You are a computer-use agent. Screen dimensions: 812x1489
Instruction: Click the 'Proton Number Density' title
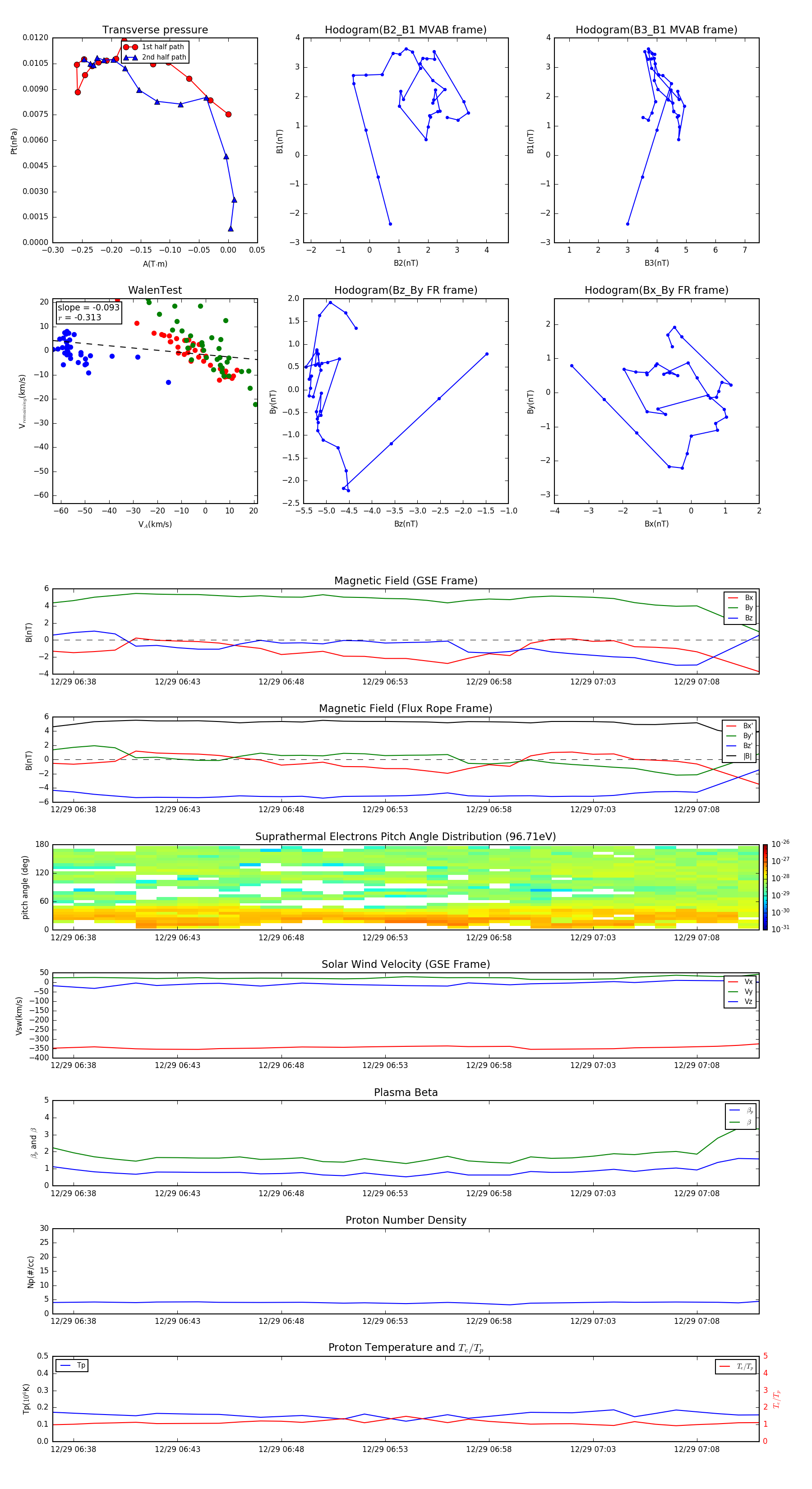[x=406, y=1220]
